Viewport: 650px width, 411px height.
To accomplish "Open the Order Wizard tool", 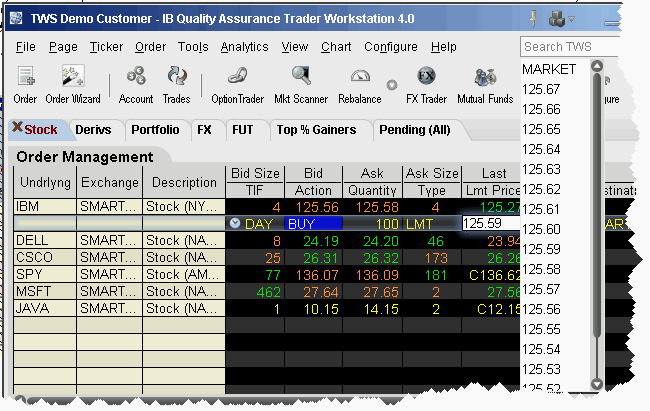I will (x=73, y=85).
